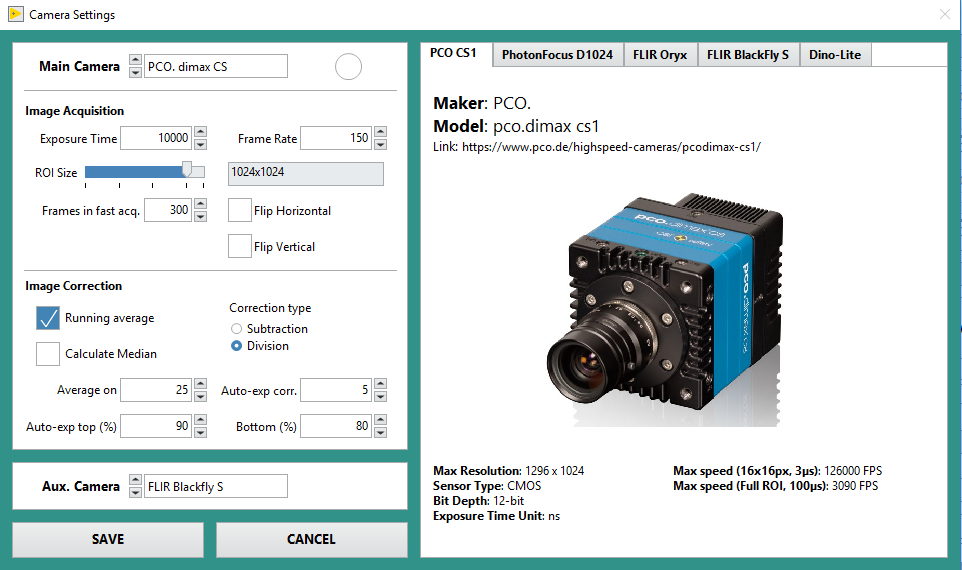Click the Frames in fast acq. field

point(168,210)
